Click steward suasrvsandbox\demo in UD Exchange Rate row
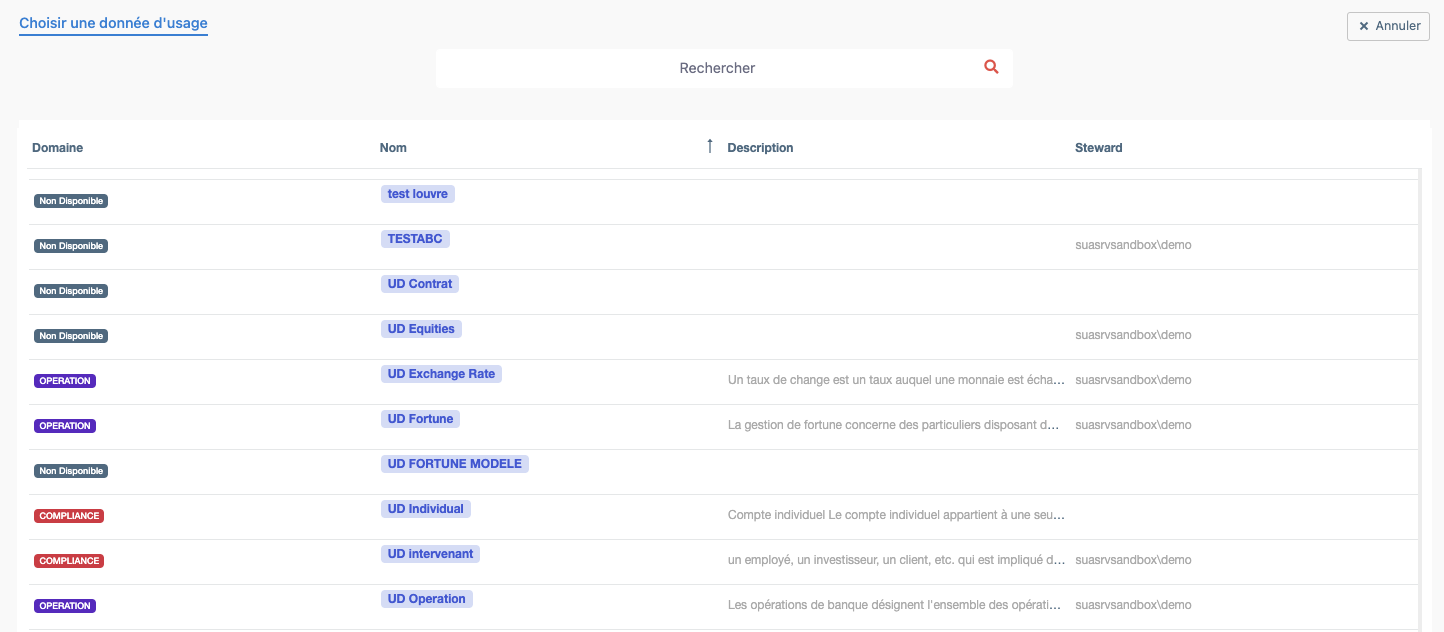 pyautogui.click(x=1133, y=380)
